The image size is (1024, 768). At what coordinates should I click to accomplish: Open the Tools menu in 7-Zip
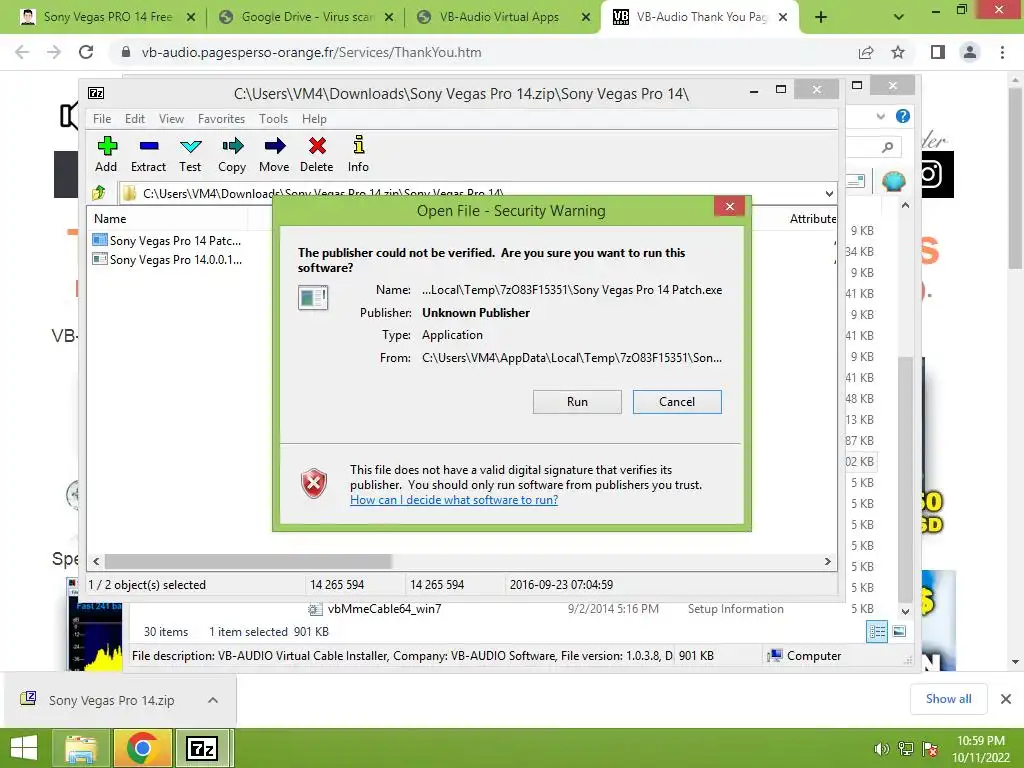point(273,119)
